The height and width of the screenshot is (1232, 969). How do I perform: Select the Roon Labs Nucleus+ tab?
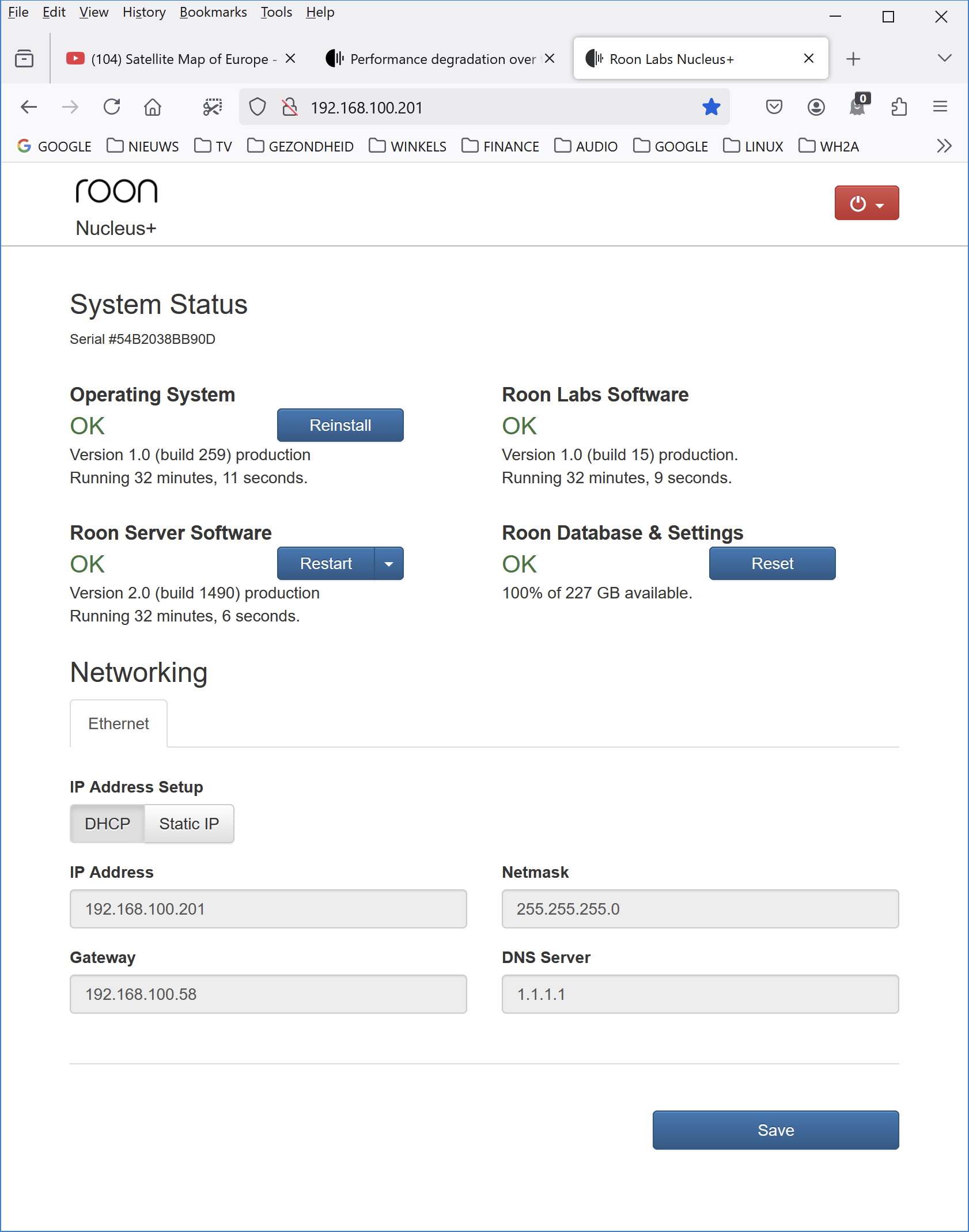pyautogui.click(x=701, y=59)
